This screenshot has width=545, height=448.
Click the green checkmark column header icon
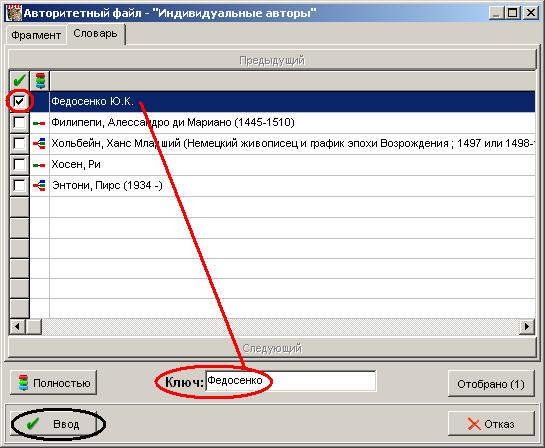pyautogui.click(x=19, y=80)
